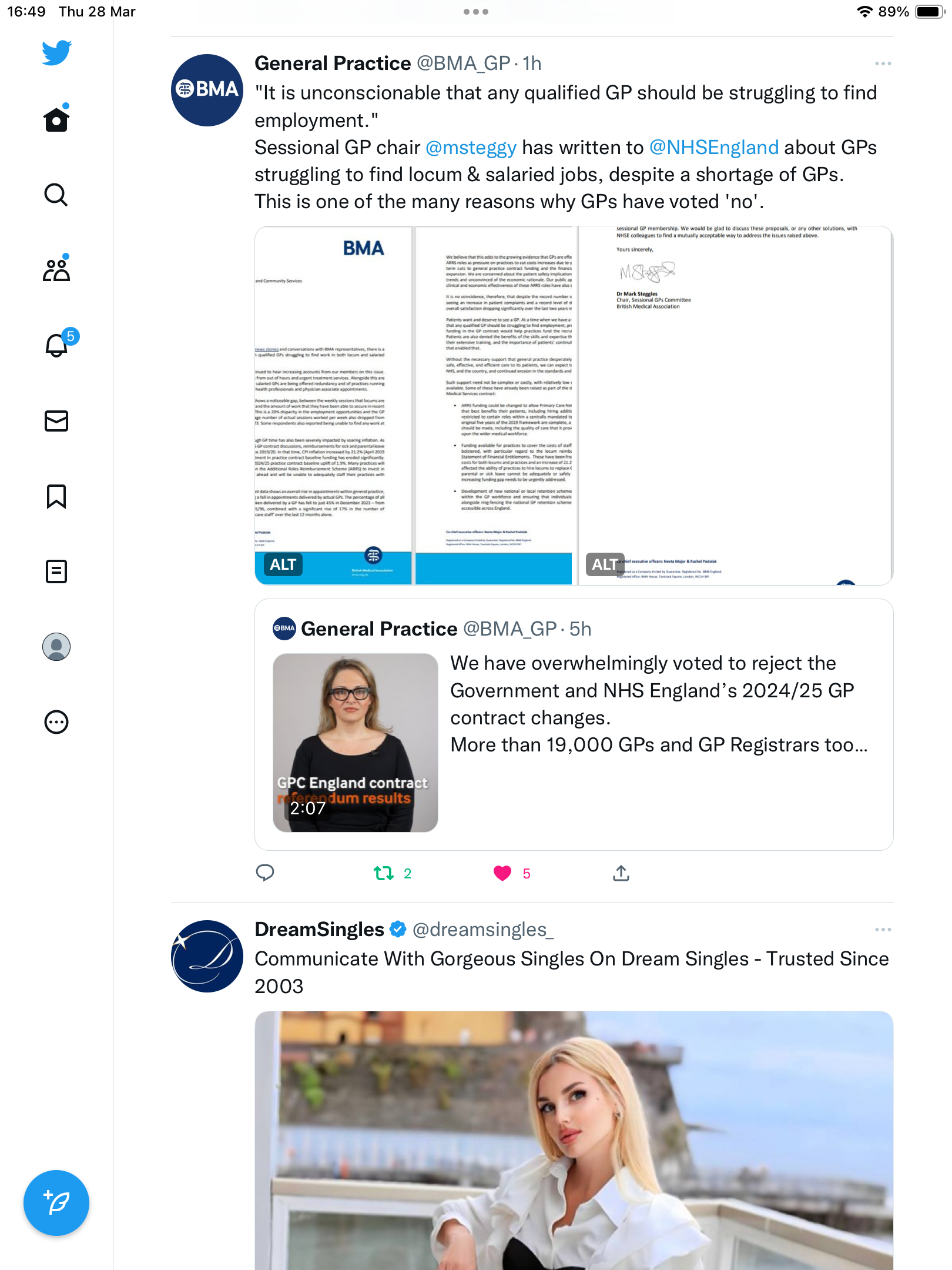This screenshot has height=1270, width=952.
Task: Open the Home feed icon
Action: [x=56, y=119]
